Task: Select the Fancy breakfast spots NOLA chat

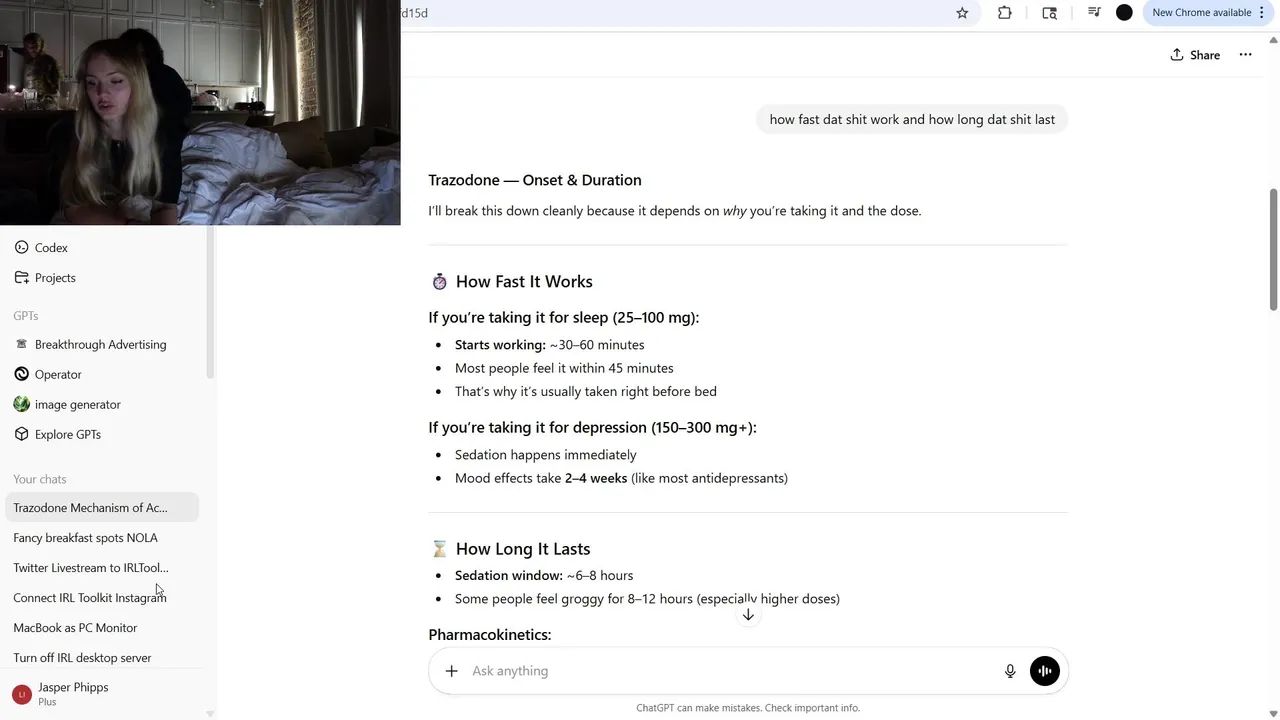Action: pos(85,538)
